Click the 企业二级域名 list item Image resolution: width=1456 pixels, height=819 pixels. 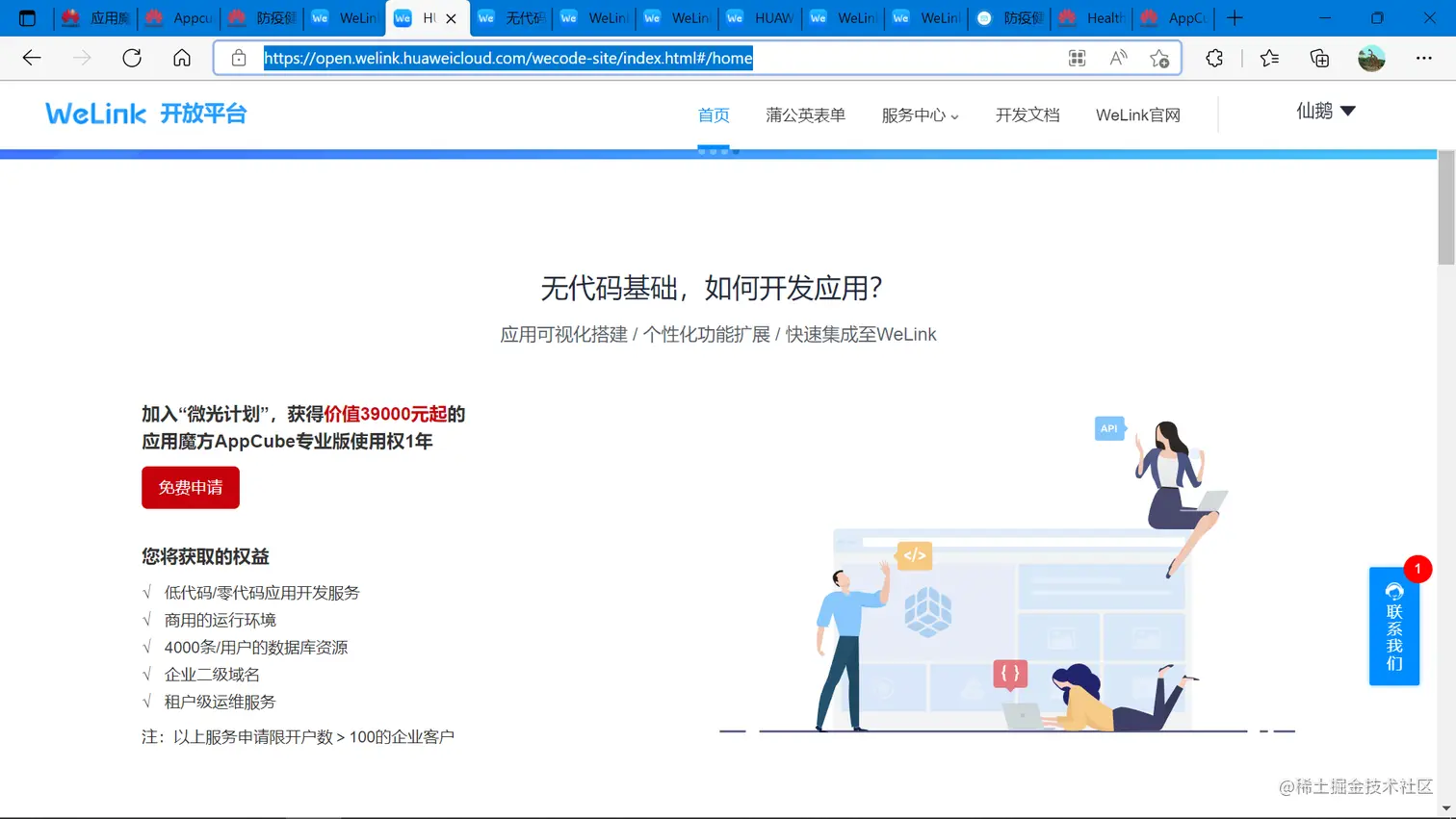click(212, 675)
